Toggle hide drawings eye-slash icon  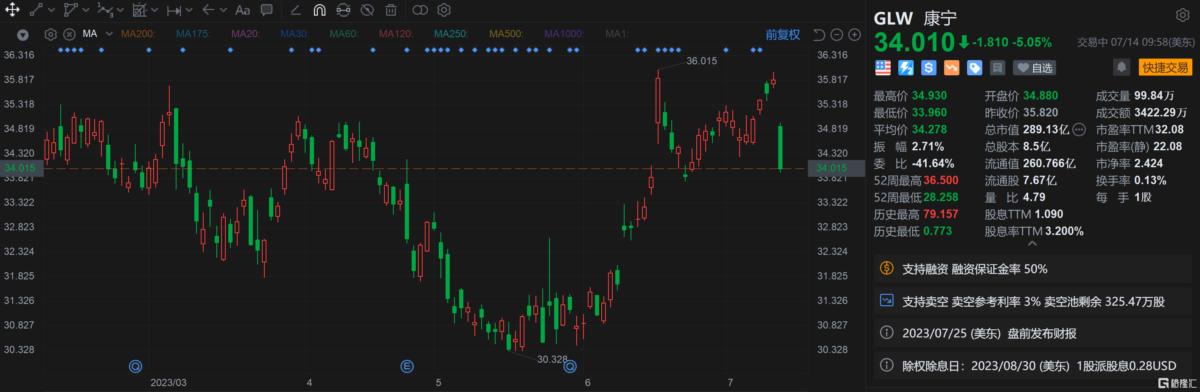pos(366,11)
